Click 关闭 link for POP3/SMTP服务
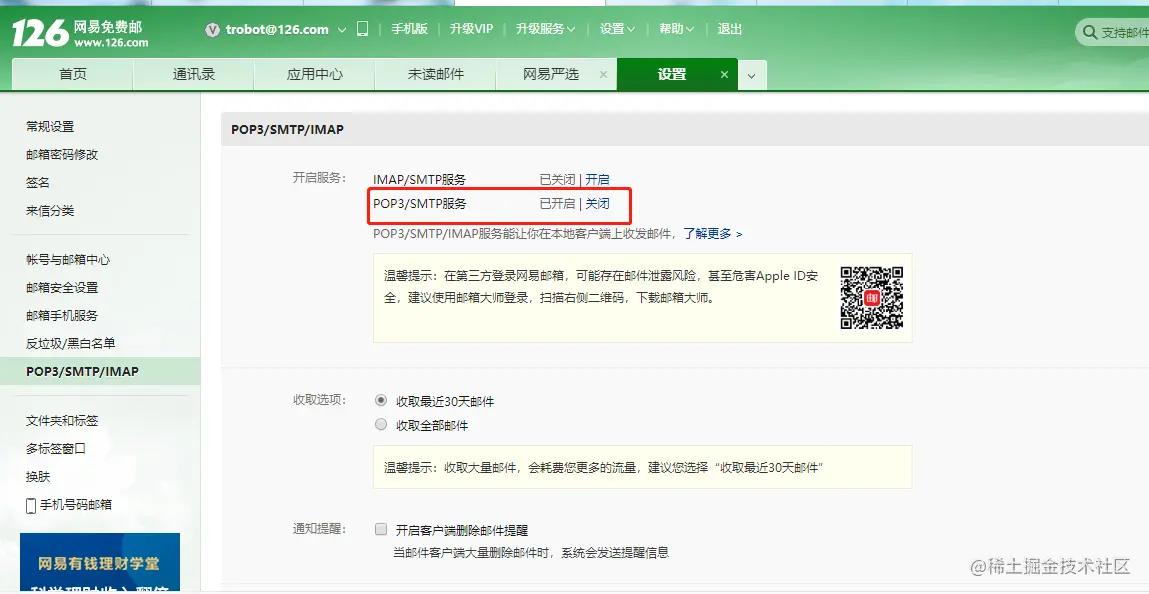This screenshot has width=1149, height=594. click(597, 204)
